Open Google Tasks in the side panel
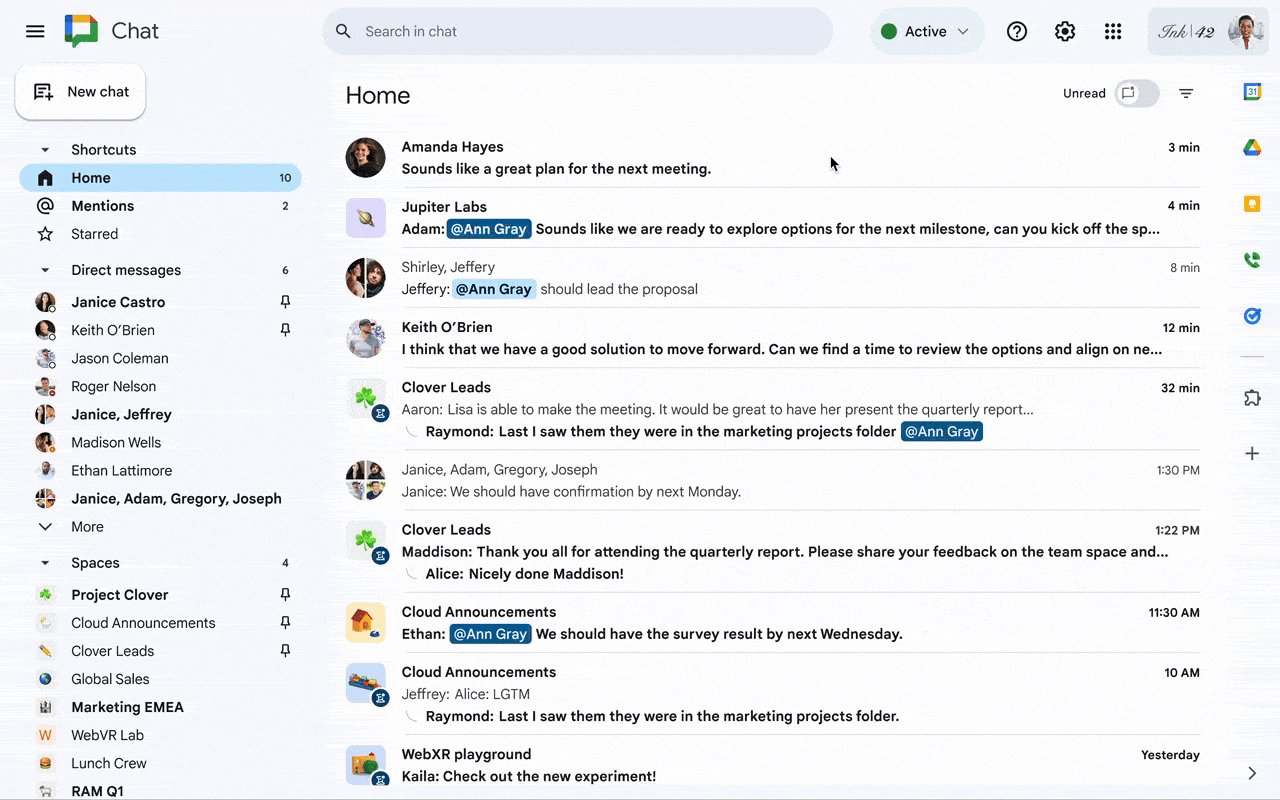This screenshot has height=800, width=1280. point(1252,316)
